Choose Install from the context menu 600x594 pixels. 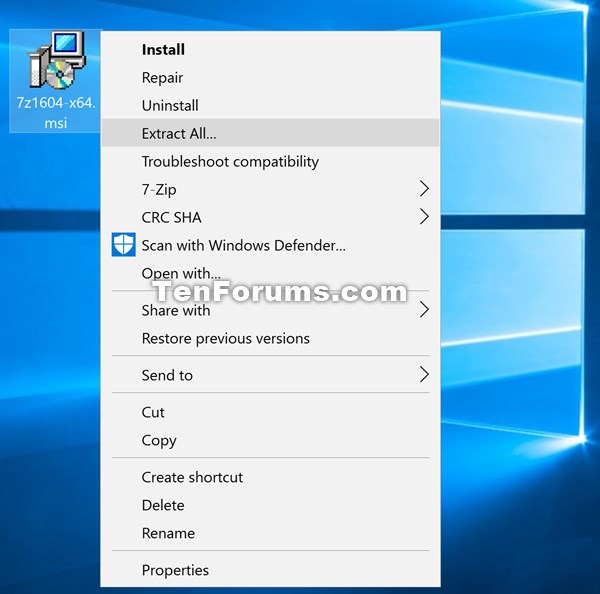tap(270, 49)
